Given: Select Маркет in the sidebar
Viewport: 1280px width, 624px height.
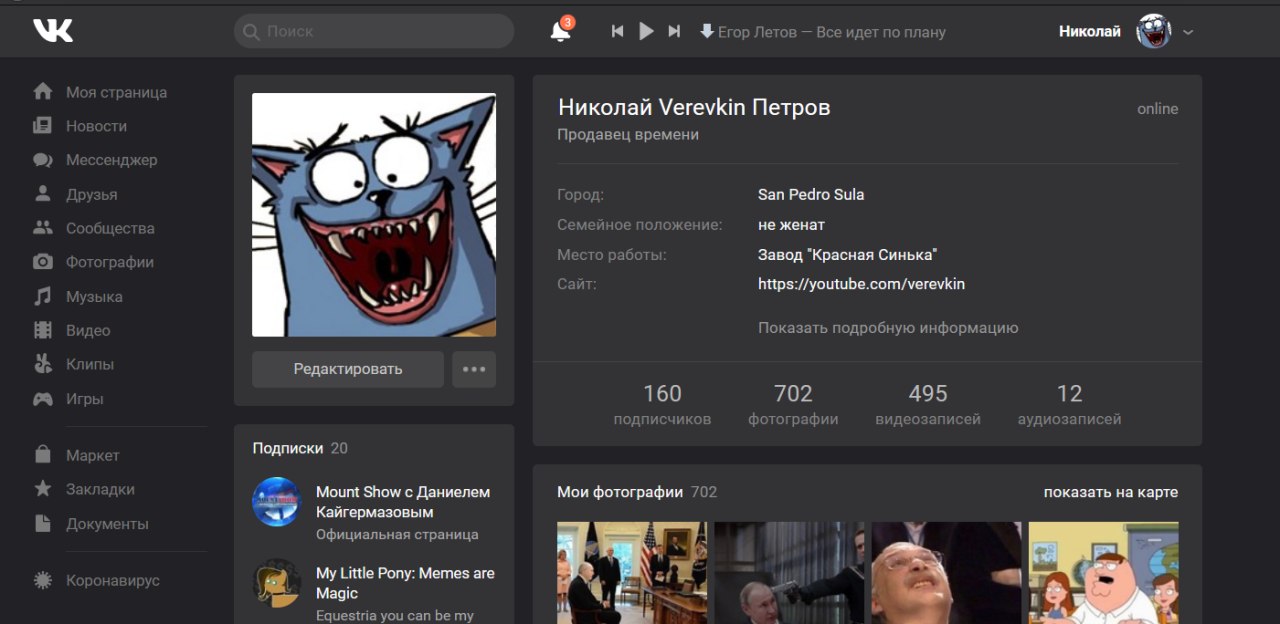Looking at the screenshot, I should click(x=93, y=455).
